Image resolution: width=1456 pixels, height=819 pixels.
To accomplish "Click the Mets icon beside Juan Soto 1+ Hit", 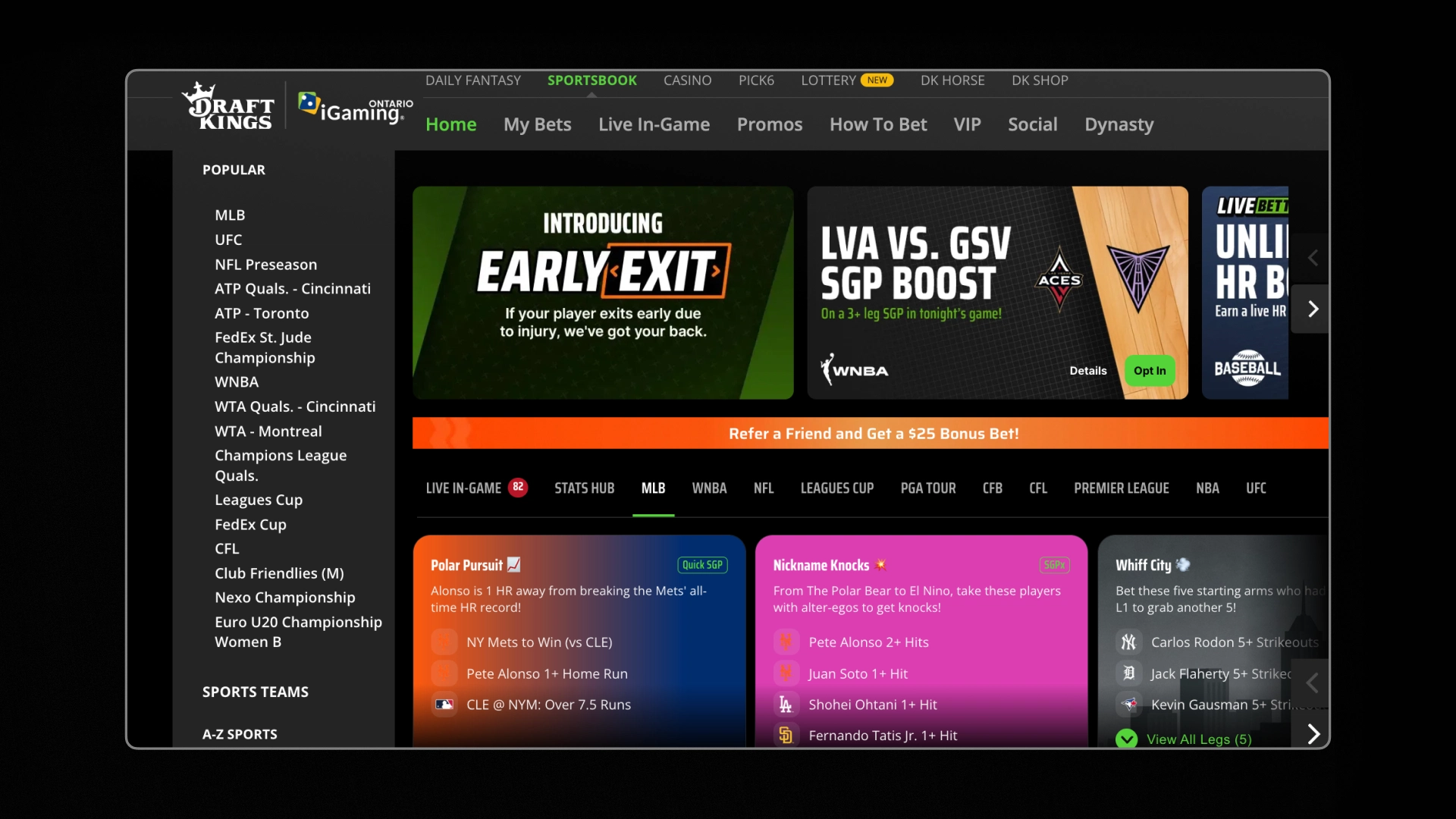I will click(786, 673).
